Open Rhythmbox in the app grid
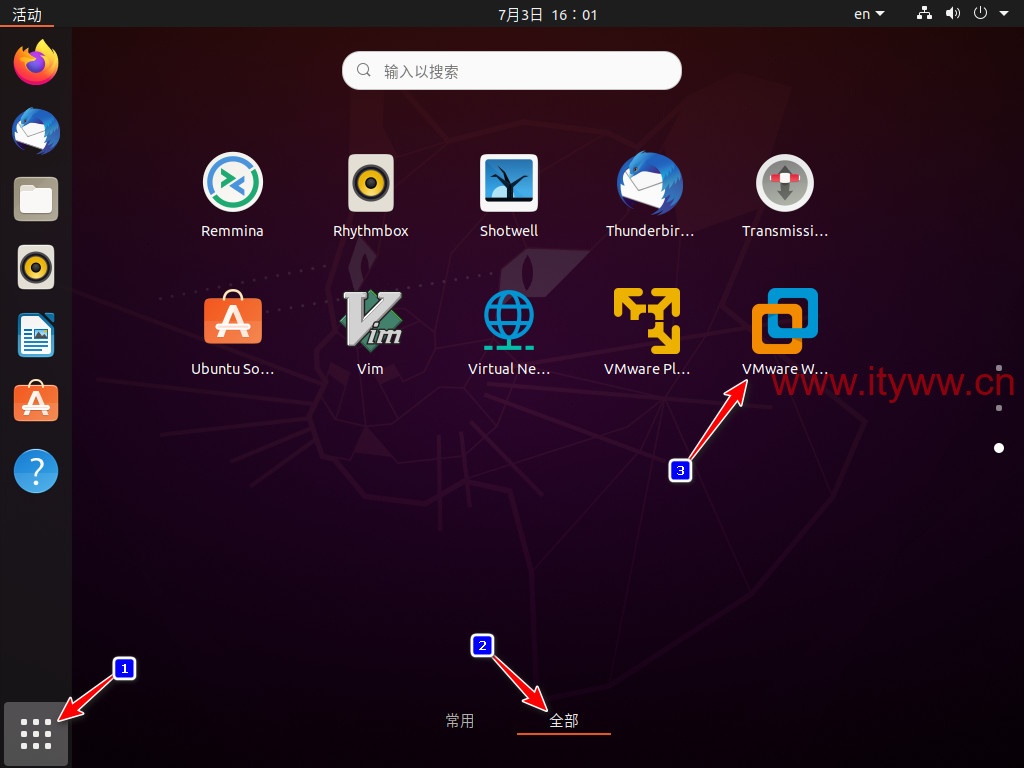The height and width of the screenshot is (768, 1024). tap(370, 195)
